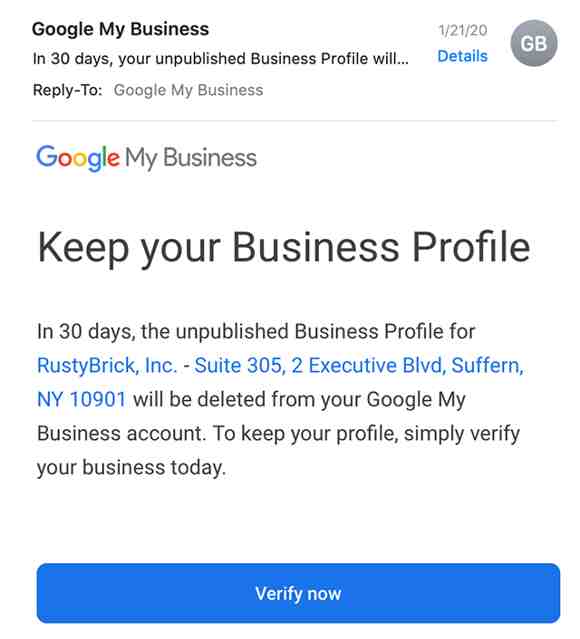Image resolution: width=580 pixels, height=639 pixels.
Task: Click the gray My Business logo text
Action: [x=191, y=158]
